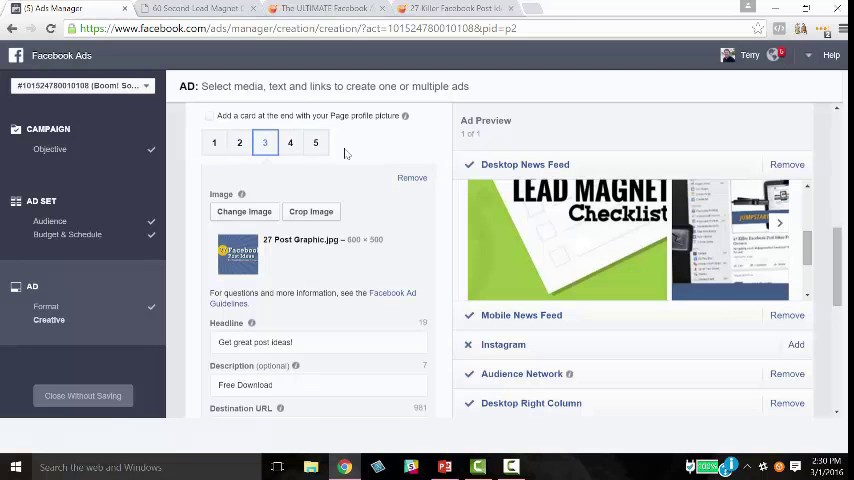The height and width of the screenshot is (480, 854).
Task: Select carousel card 4
Action: click(x=290, y=143)
